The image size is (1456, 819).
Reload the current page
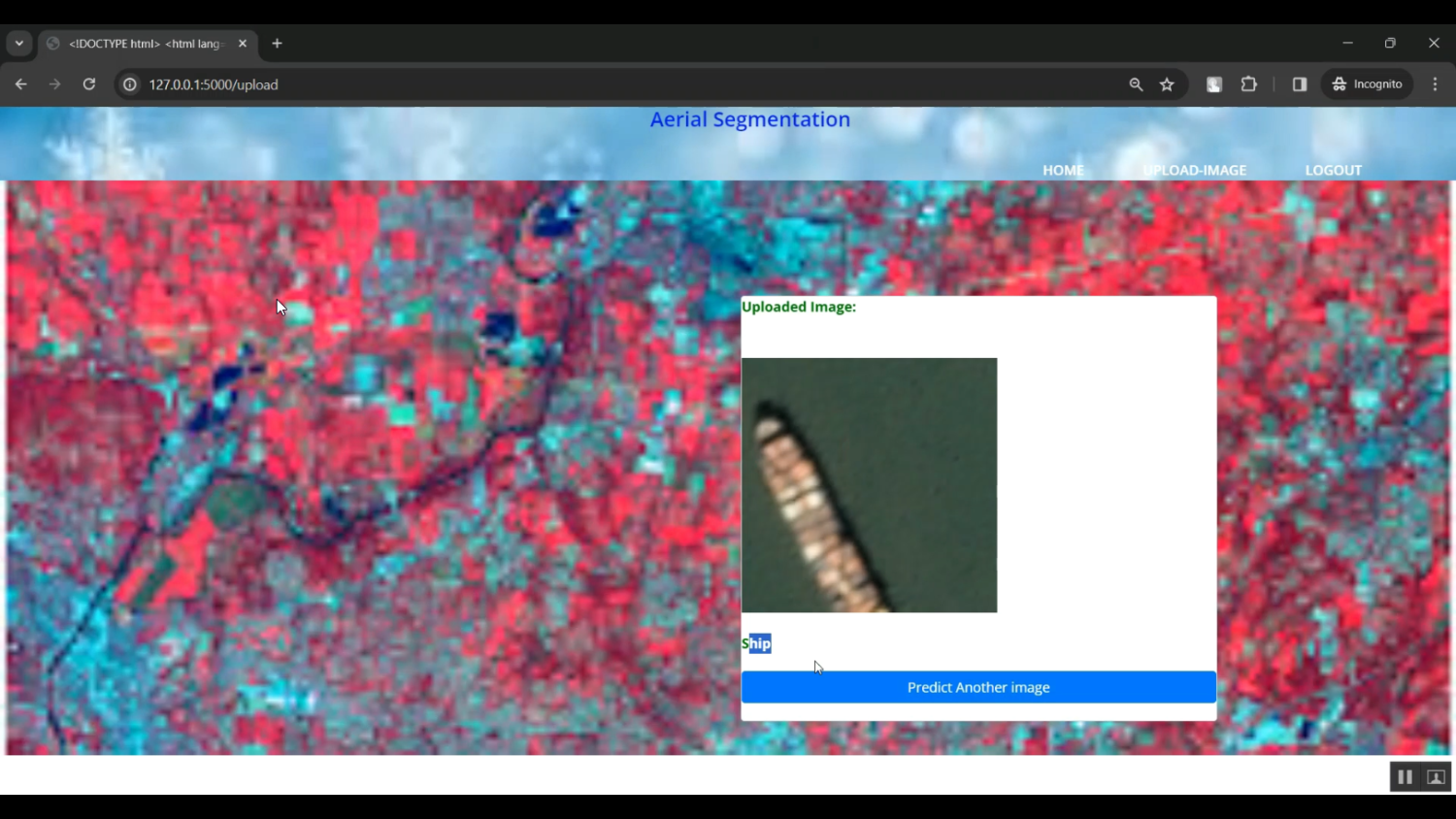[x=89, y=84]
